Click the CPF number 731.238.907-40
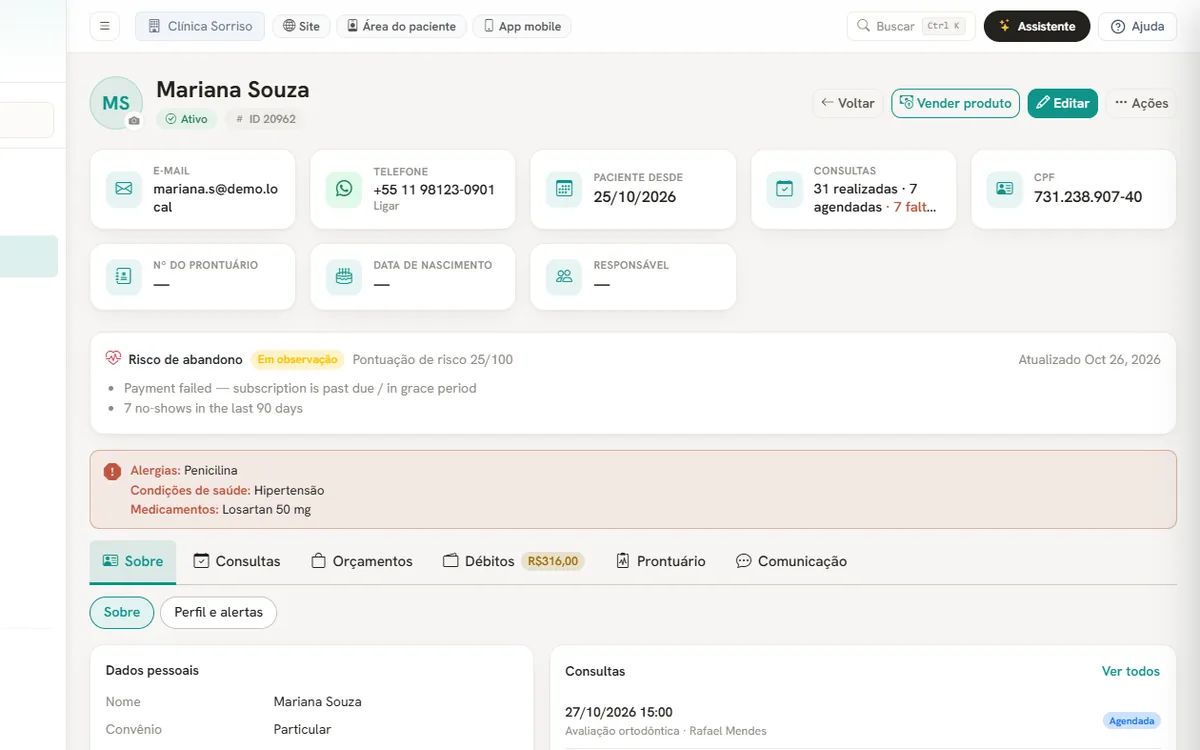This screenshot has width=1200, height=750. (x=1088, y=197)
